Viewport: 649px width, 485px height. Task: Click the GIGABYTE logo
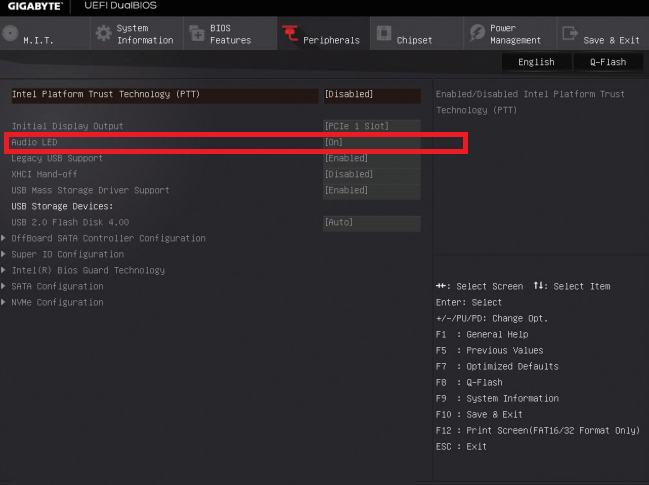coord(35,6)
